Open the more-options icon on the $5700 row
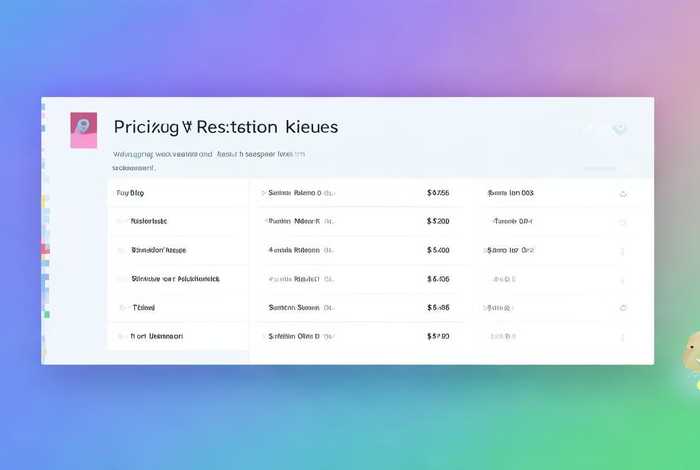700x470 pixels. click(x=623, y=337)
